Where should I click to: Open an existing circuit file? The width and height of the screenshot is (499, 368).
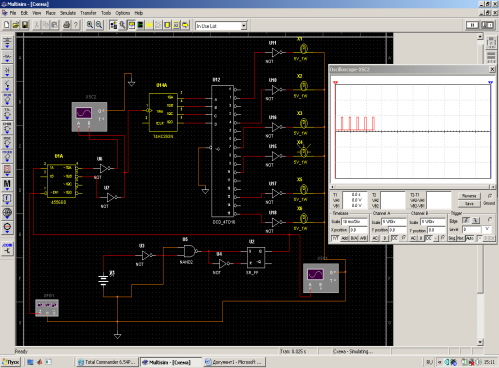[x=16, y=25]
